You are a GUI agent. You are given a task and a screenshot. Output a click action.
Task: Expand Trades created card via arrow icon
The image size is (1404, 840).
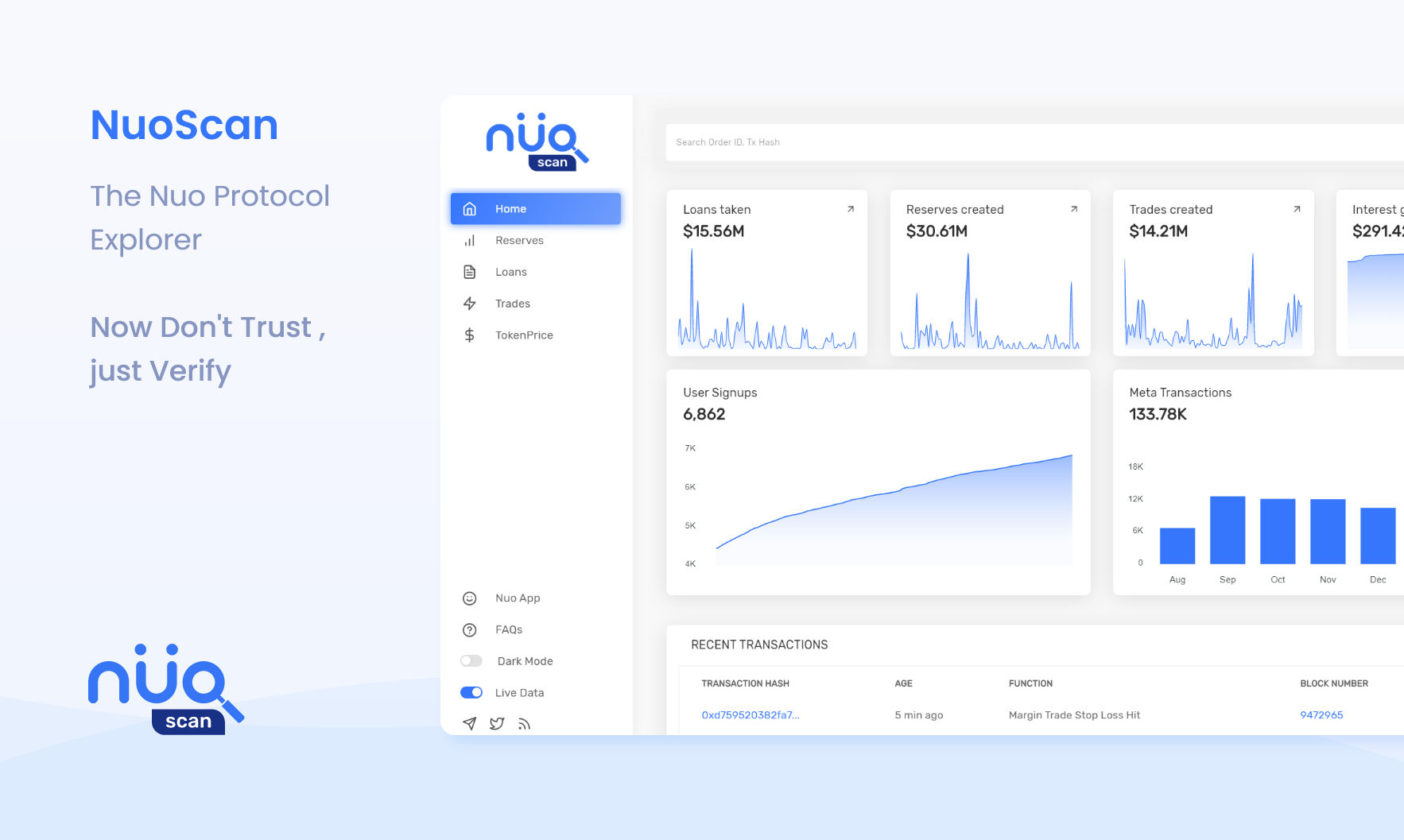tap(1297, 209)
